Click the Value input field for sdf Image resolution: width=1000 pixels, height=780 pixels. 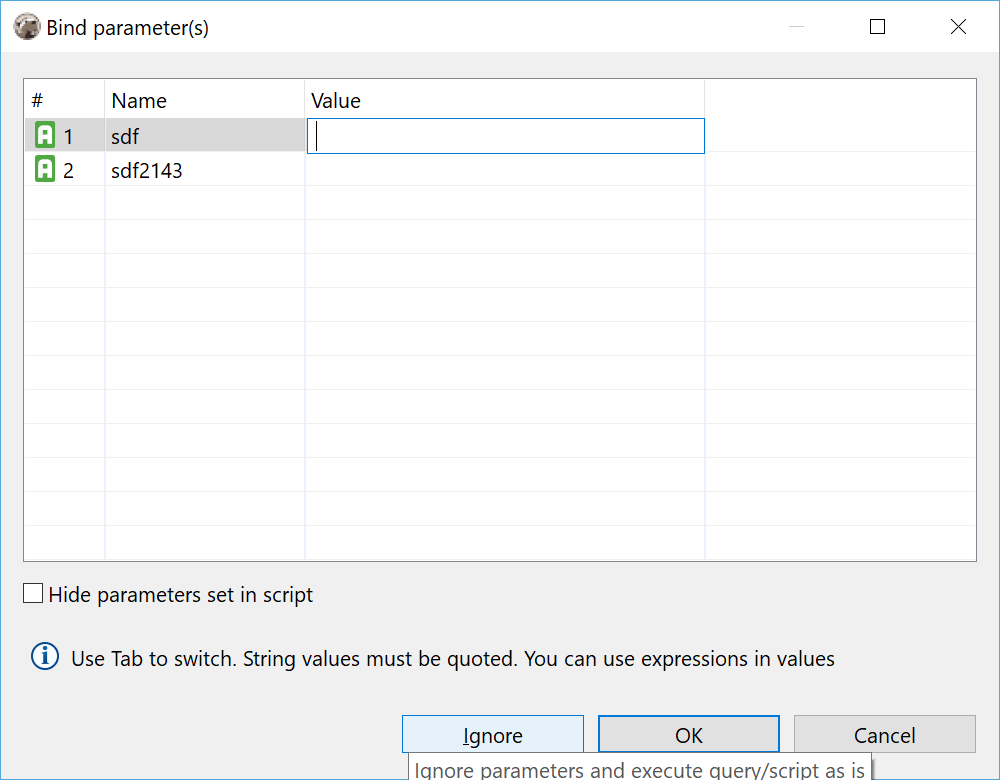(x=505, y=135)
